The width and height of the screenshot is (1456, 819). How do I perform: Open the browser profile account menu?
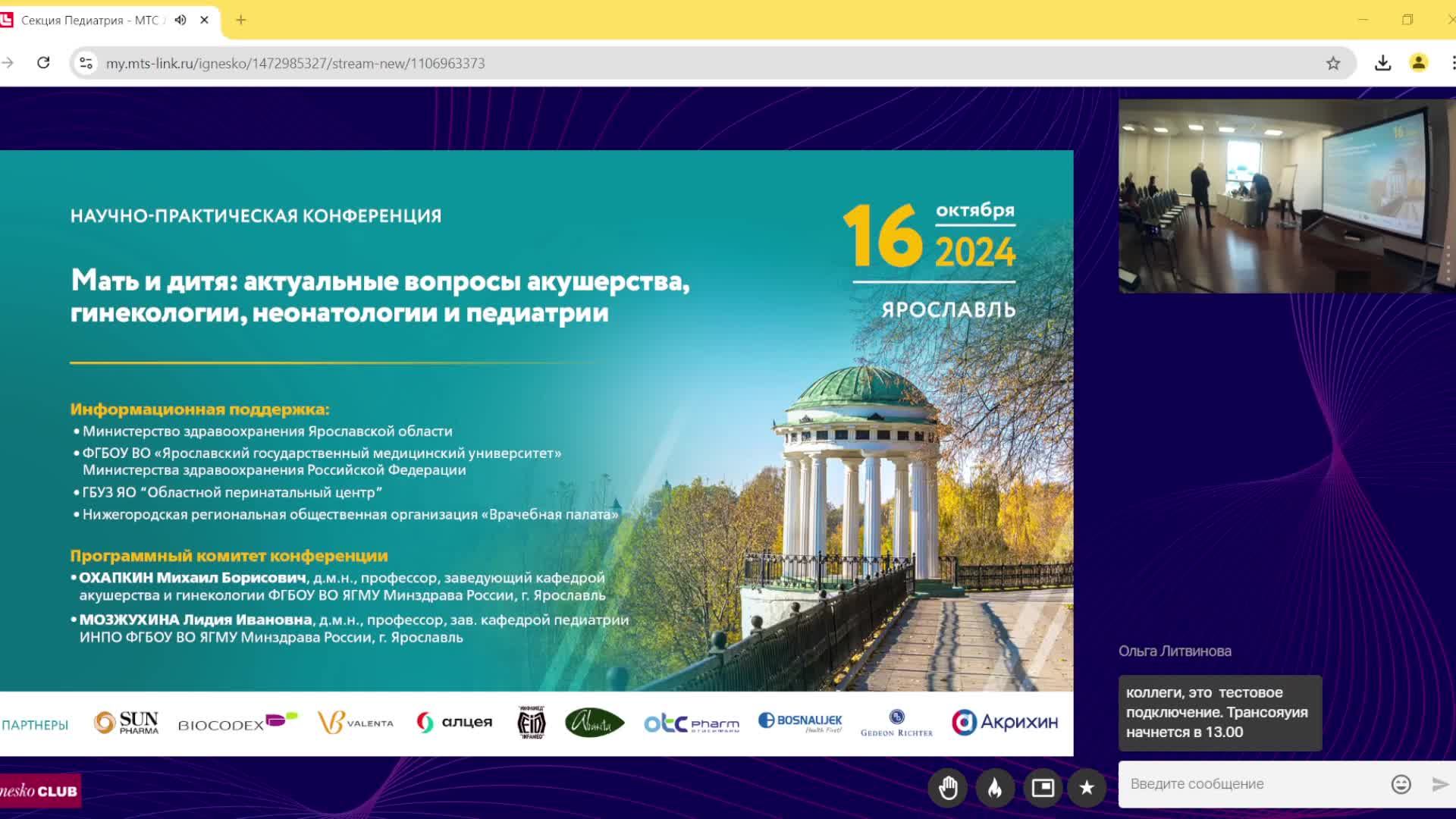tap(1417, 64)
